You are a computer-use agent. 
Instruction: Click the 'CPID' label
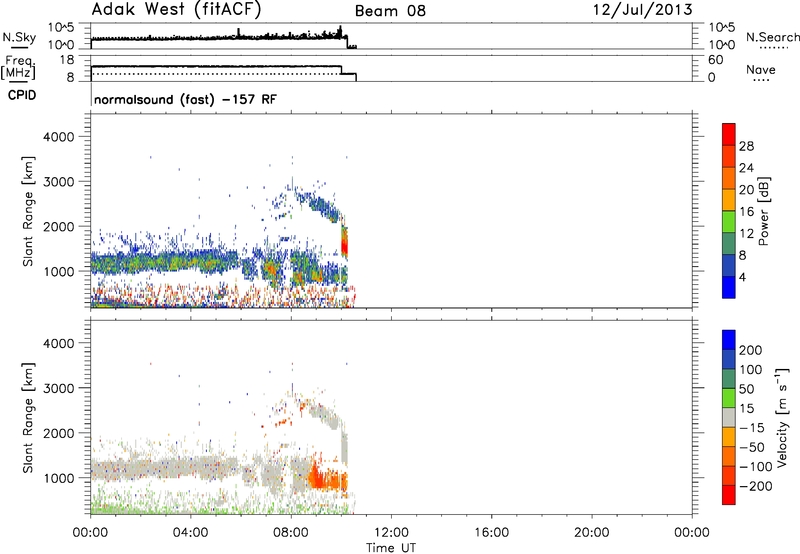click(x=22, y=95)
